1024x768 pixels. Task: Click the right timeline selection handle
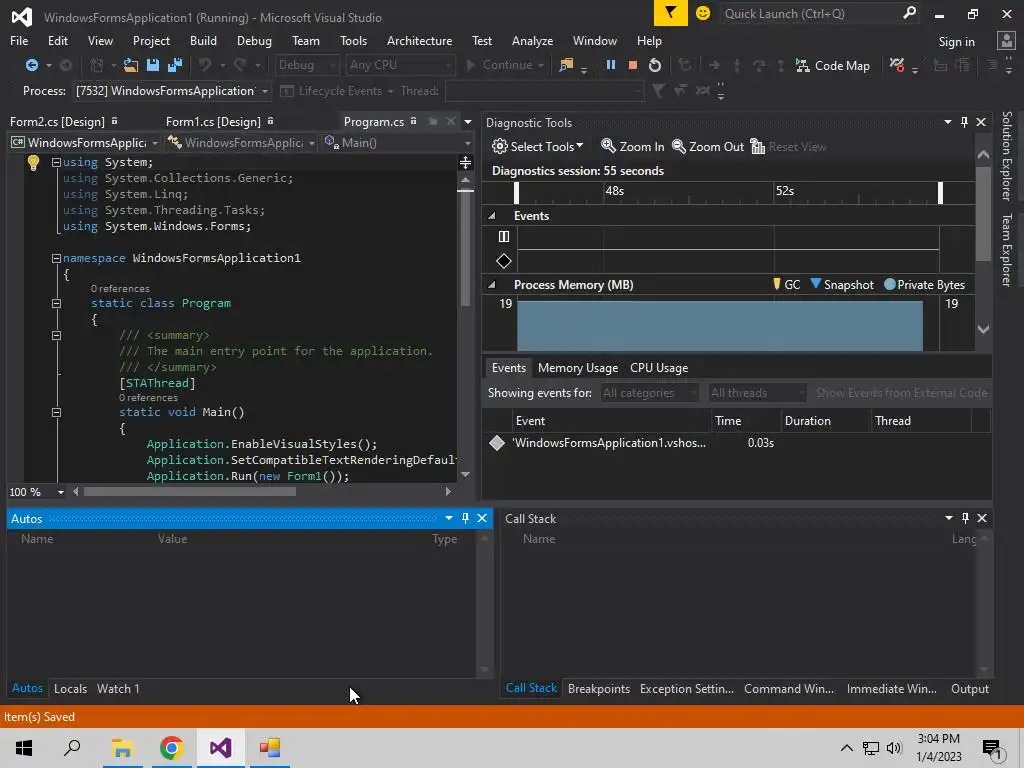[x=940, y=193]
